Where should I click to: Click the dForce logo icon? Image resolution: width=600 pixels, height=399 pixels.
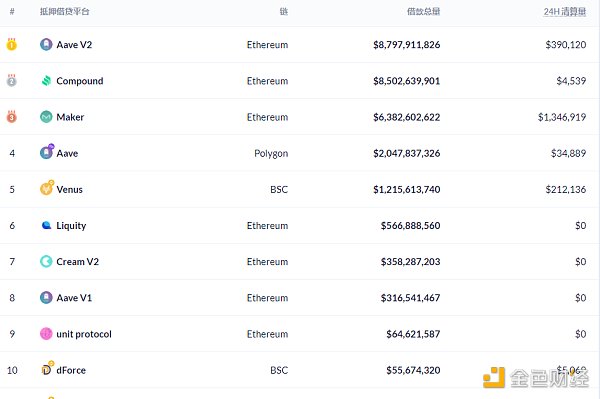[x=47, y=369]
